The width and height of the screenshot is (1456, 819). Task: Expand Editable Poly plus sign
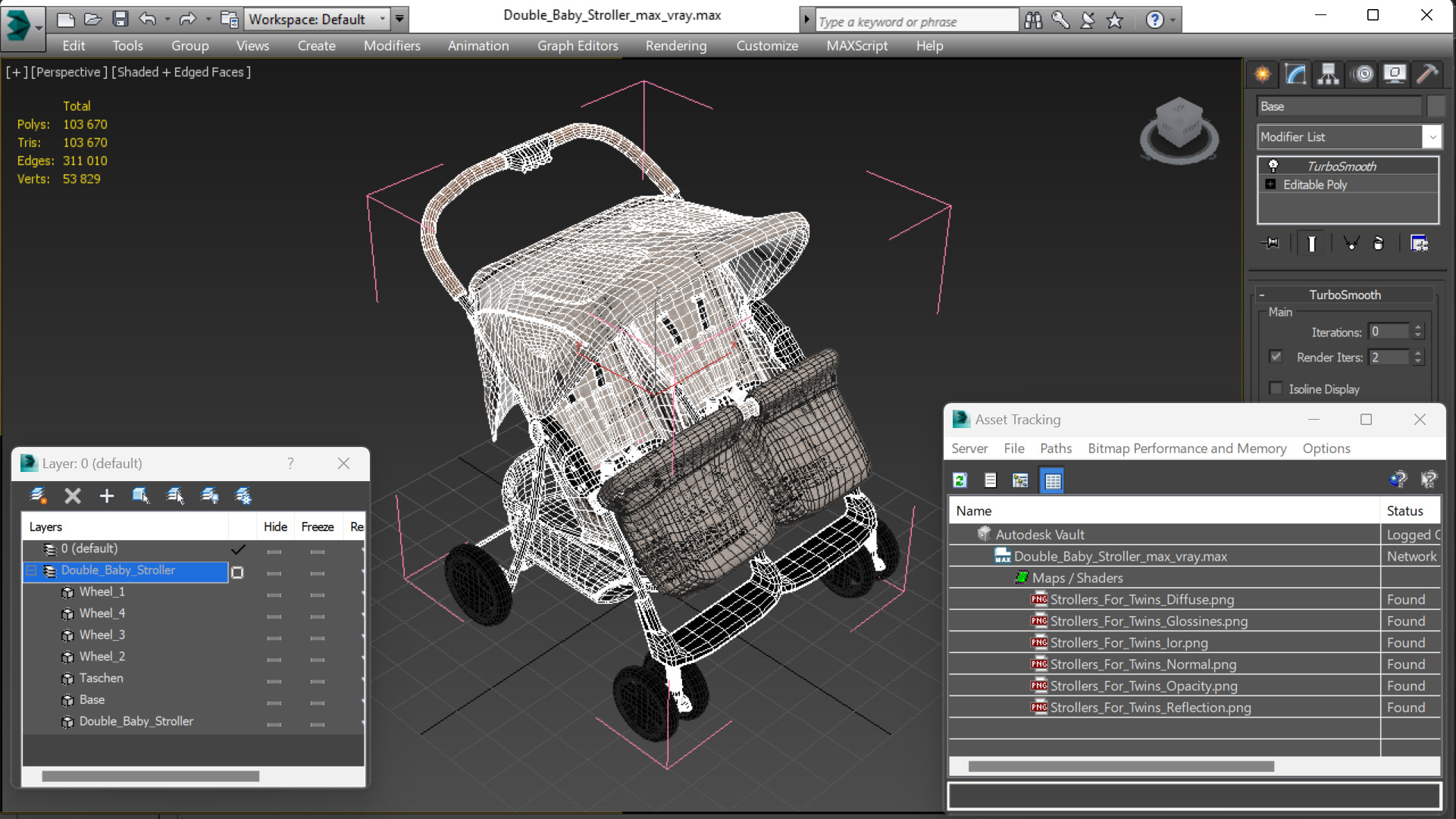pos(1271,184)
